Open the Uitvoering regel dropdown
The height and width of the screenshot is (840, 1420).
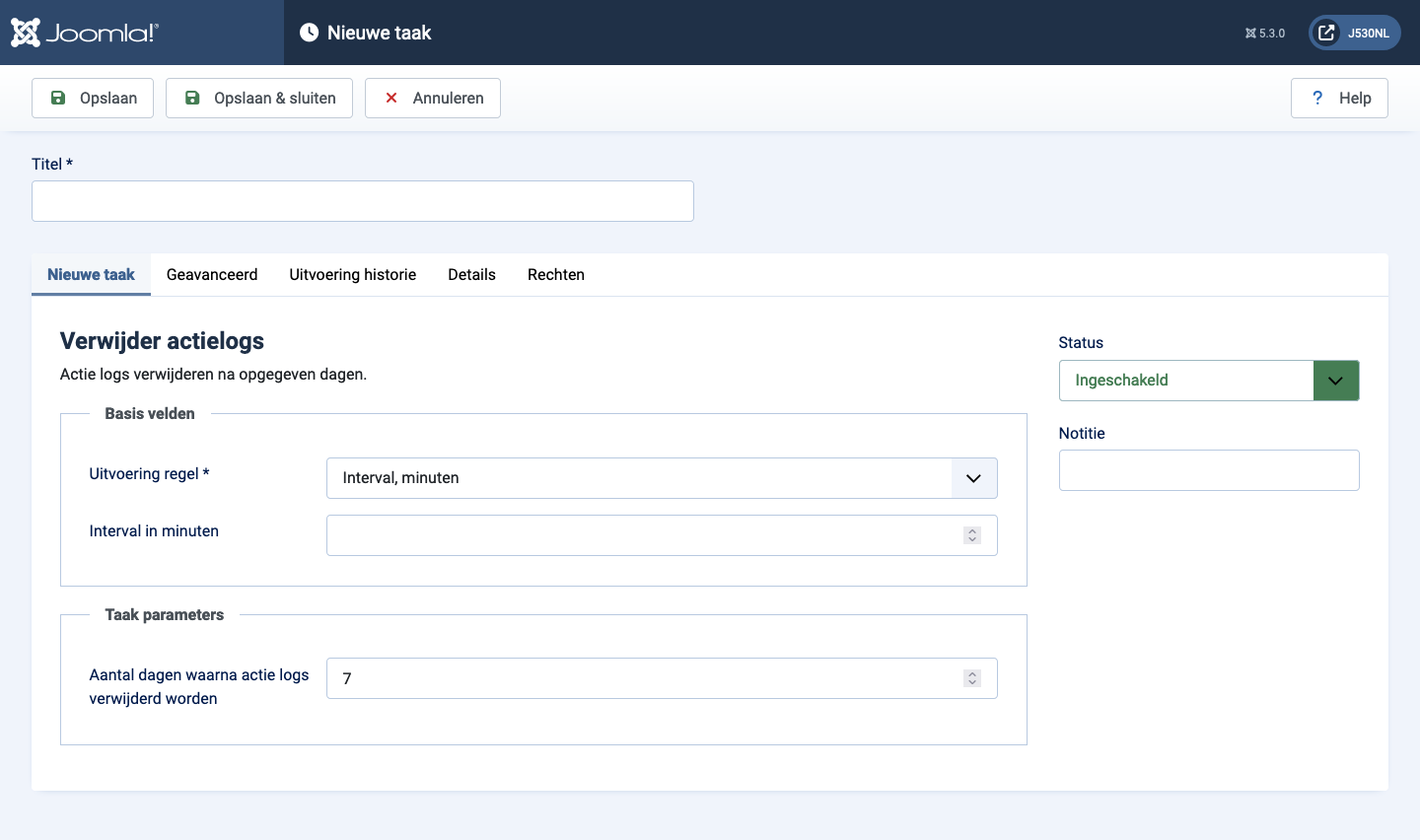click(x=662, y=478)
